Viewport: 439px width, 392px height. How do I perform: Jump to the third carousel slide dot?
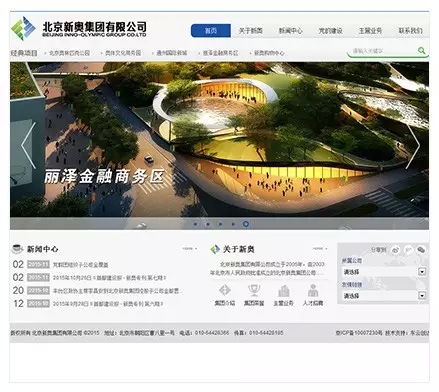click(x=220, y=224)
